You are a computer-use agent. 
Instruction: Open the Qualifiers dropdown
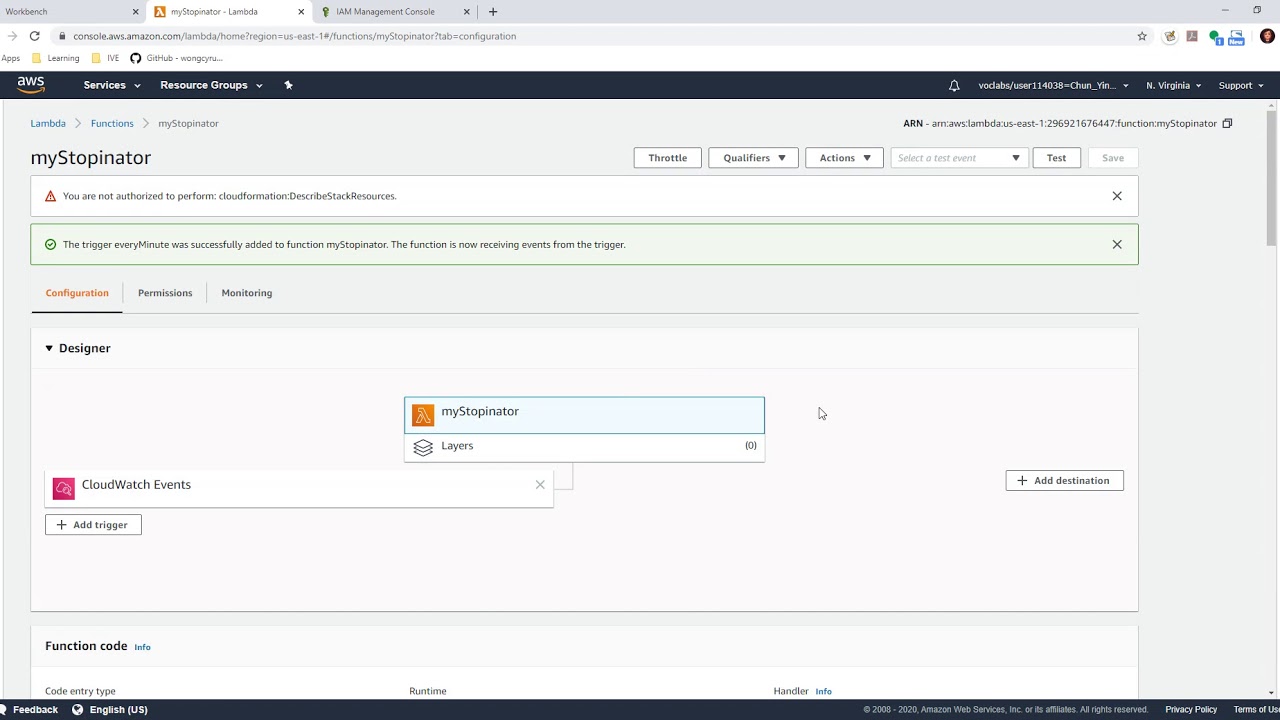tap(753, 158)
